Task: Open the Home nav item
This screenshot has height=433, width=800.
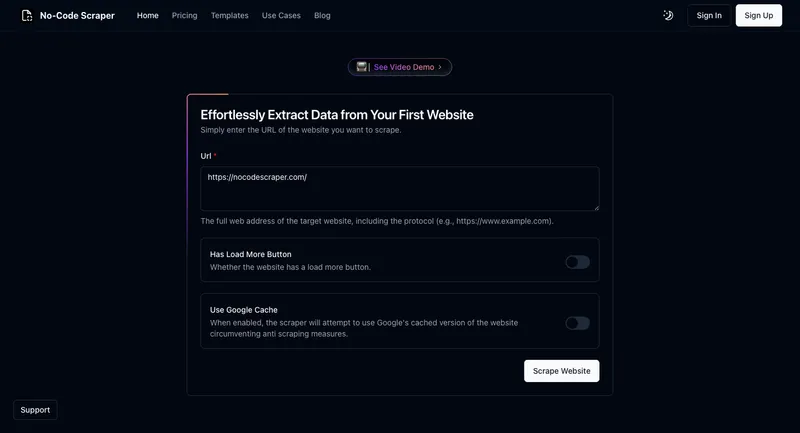Action: 147,15
